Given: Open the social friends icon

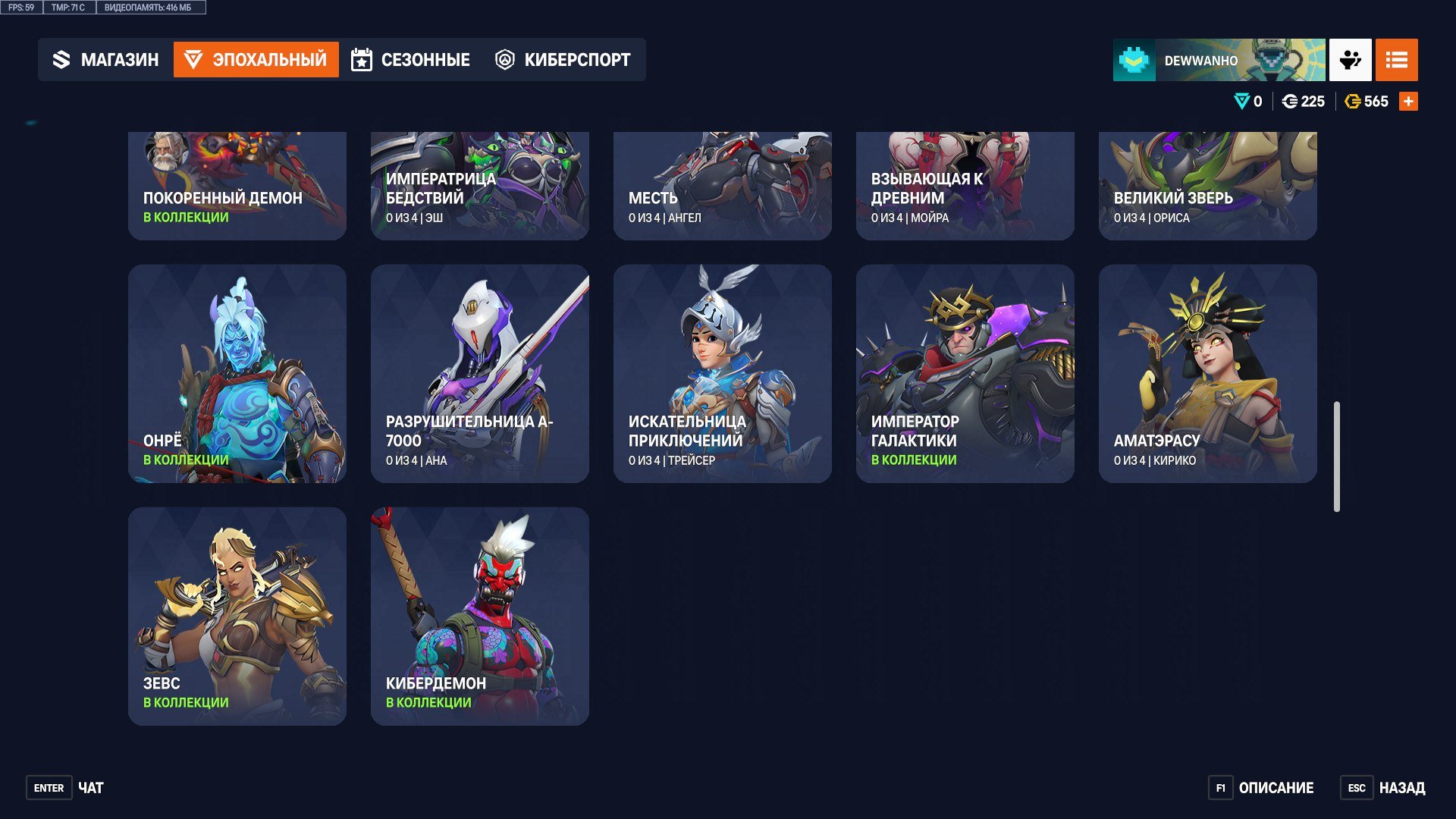Looking at the screenshot, I should (1350, 60).
